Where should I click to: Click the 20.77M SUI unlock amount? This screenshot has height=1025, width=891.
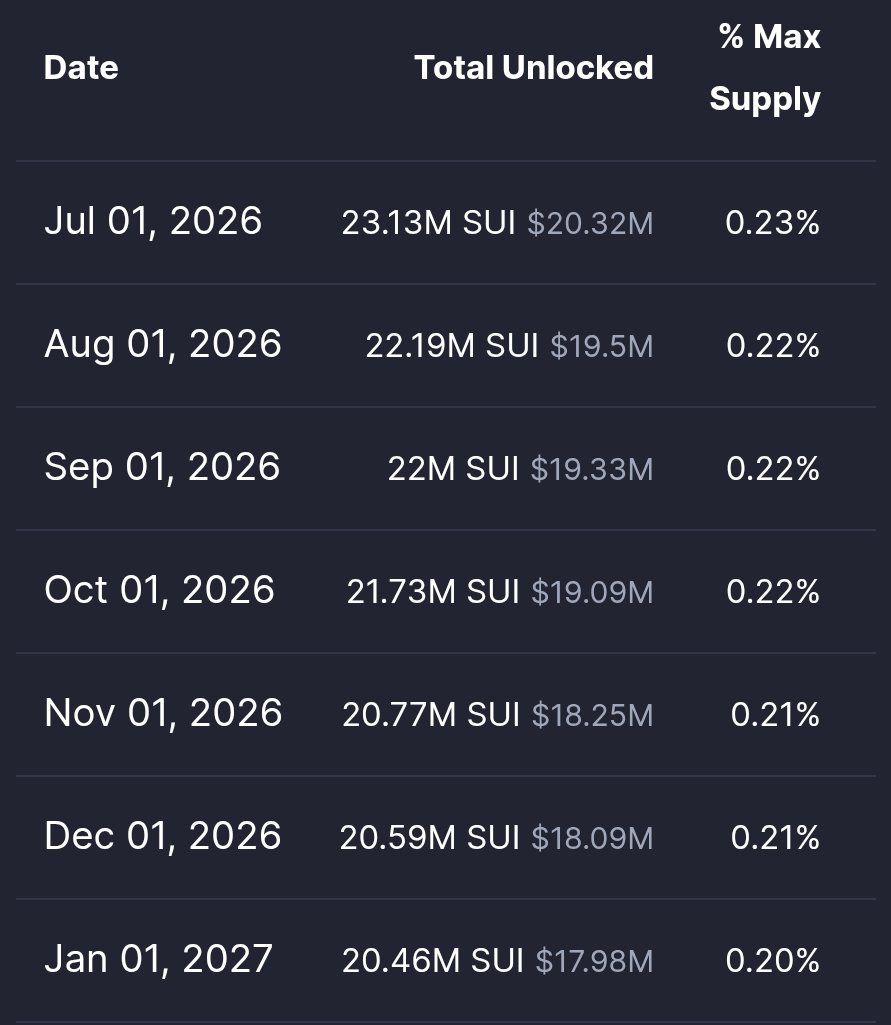pyautogui.click(x=431, y=714)
